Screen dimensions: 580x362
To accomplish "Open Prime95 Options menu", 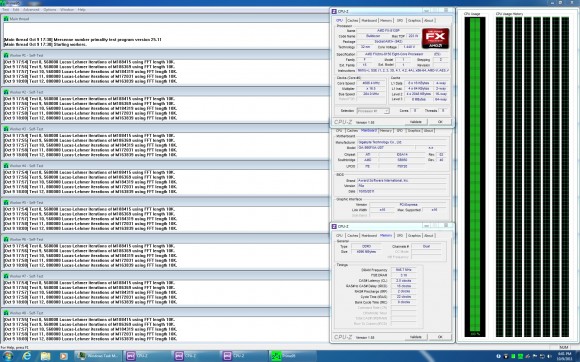I will 50,10.
